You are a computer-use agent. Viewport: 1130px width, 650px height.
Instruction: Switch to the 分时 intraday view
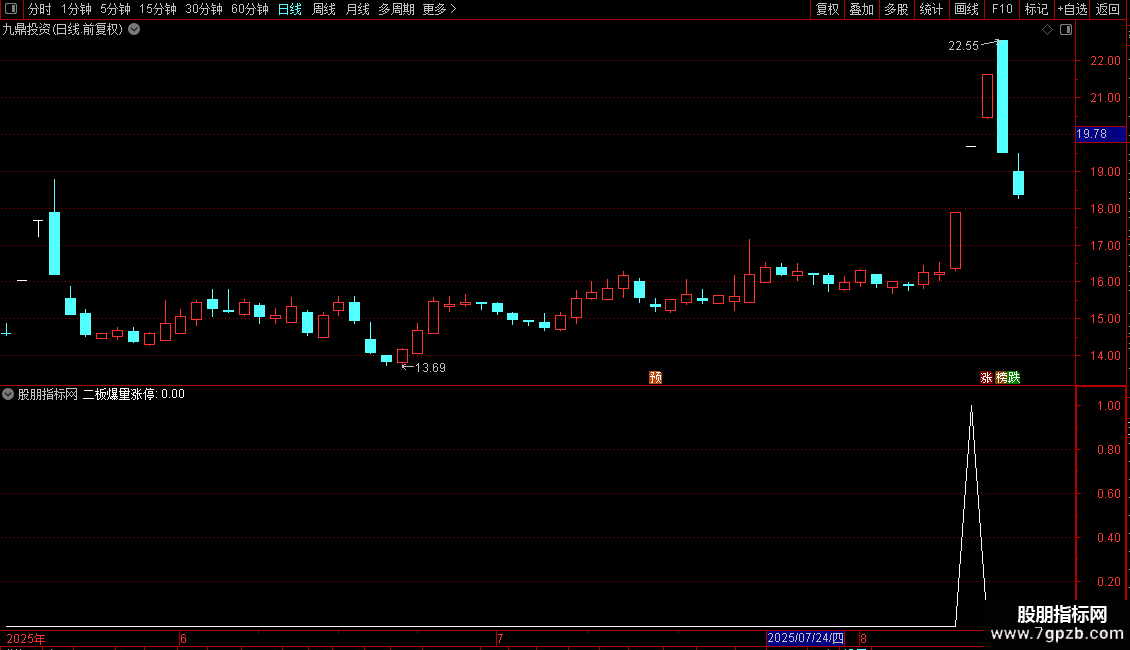click(x=40, y=9)
